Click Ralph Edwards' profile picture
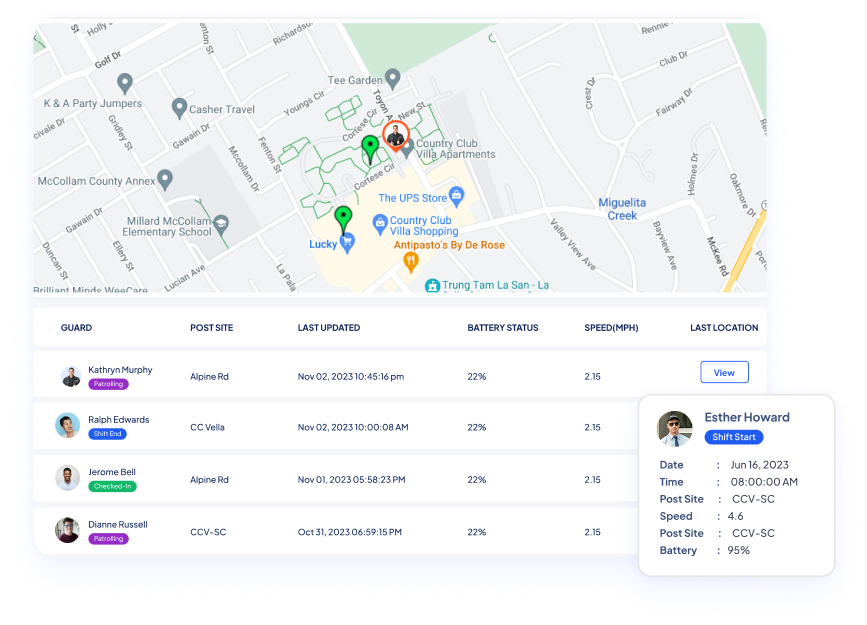The width and height of the screenshot is (867, 625). point(67,427)
